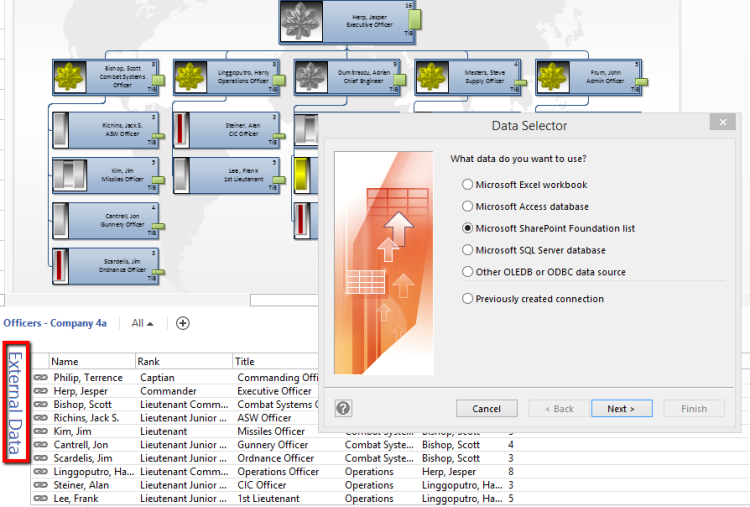Image resolution: width=750 pixels, height=507 pixels.
Task: Click 1st Lieutenant title cell
Action: [268, 498]
